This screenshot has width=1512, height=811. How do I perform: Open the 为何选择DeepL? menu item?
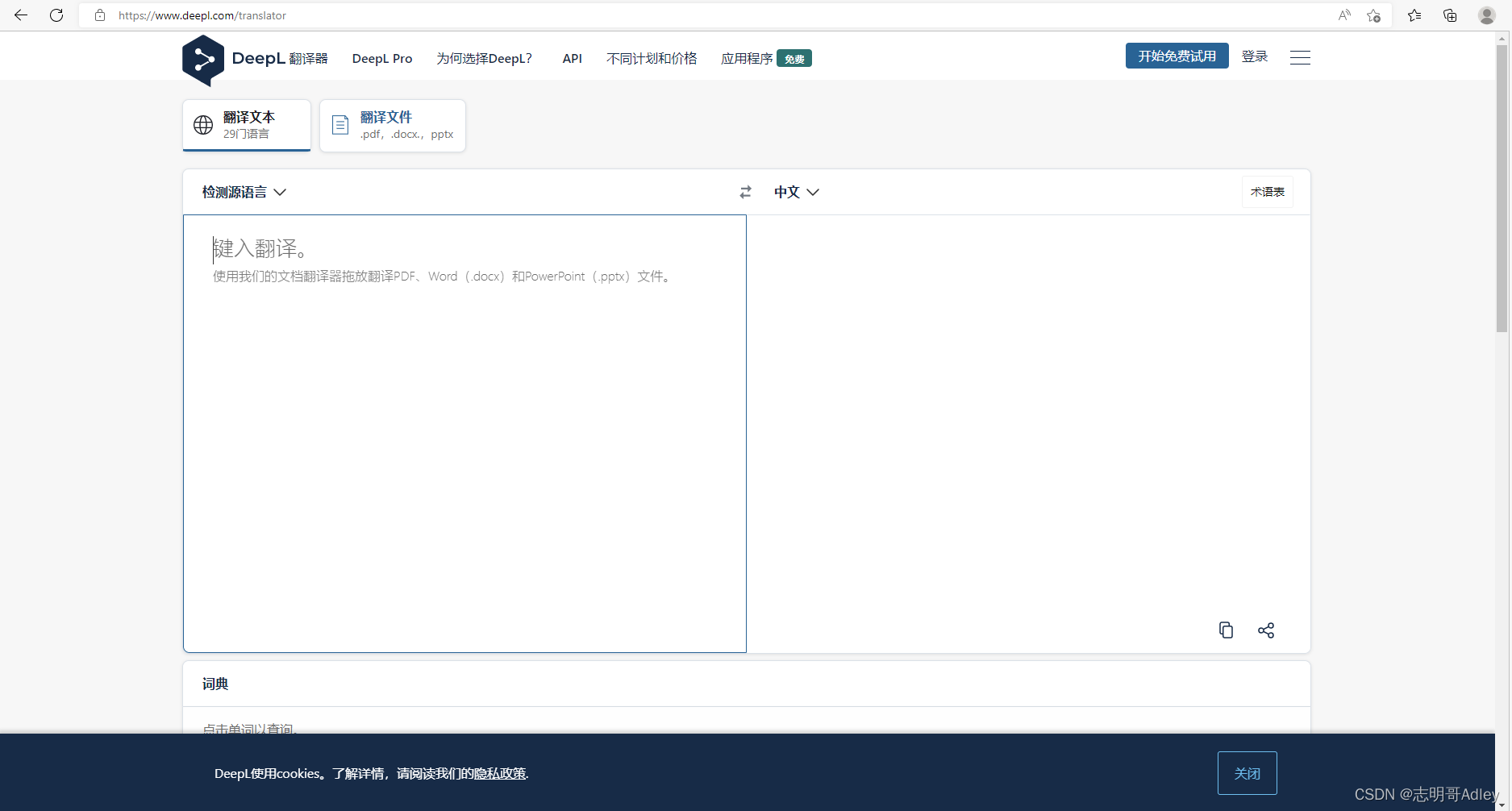[x=485, y=59]
